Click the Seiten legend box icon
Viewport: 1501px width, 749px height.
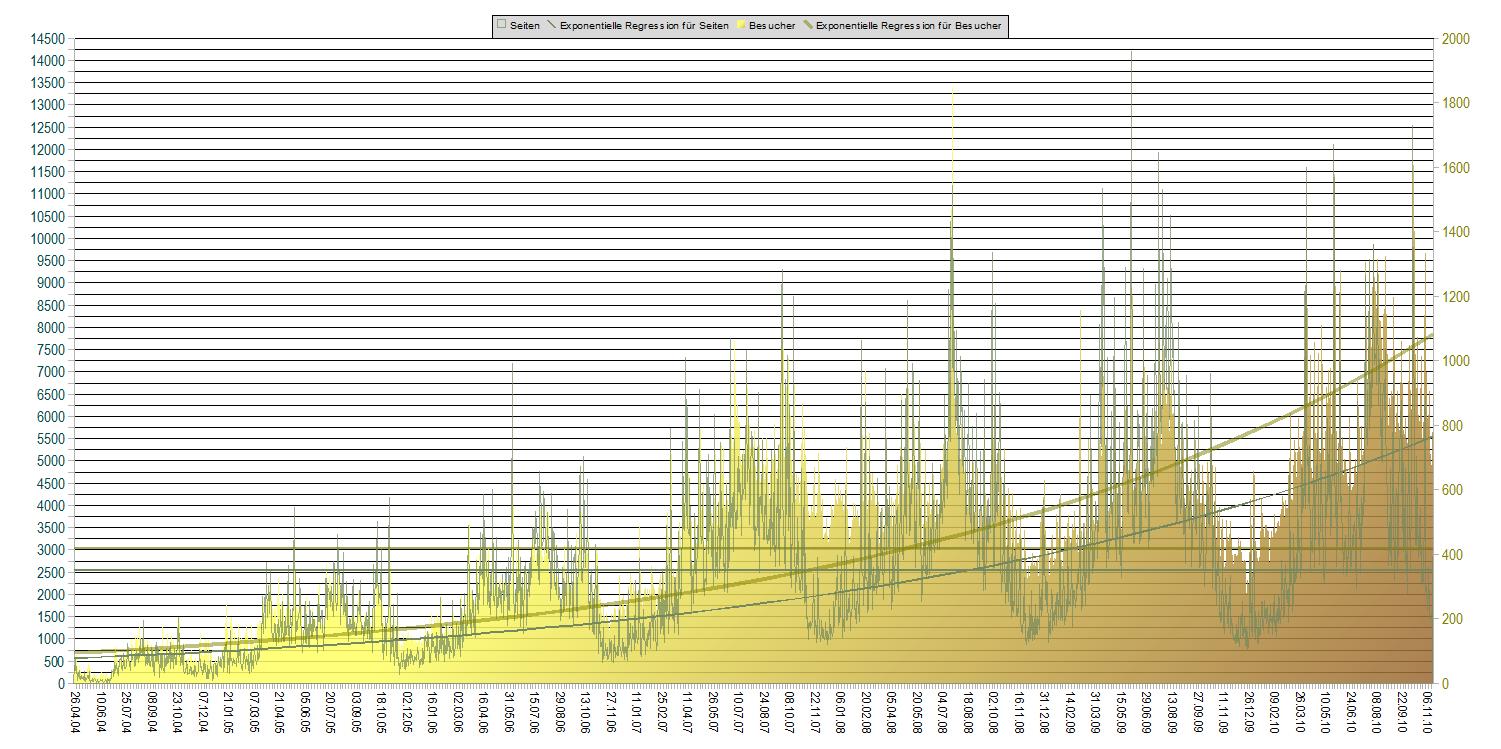(501, 25)
